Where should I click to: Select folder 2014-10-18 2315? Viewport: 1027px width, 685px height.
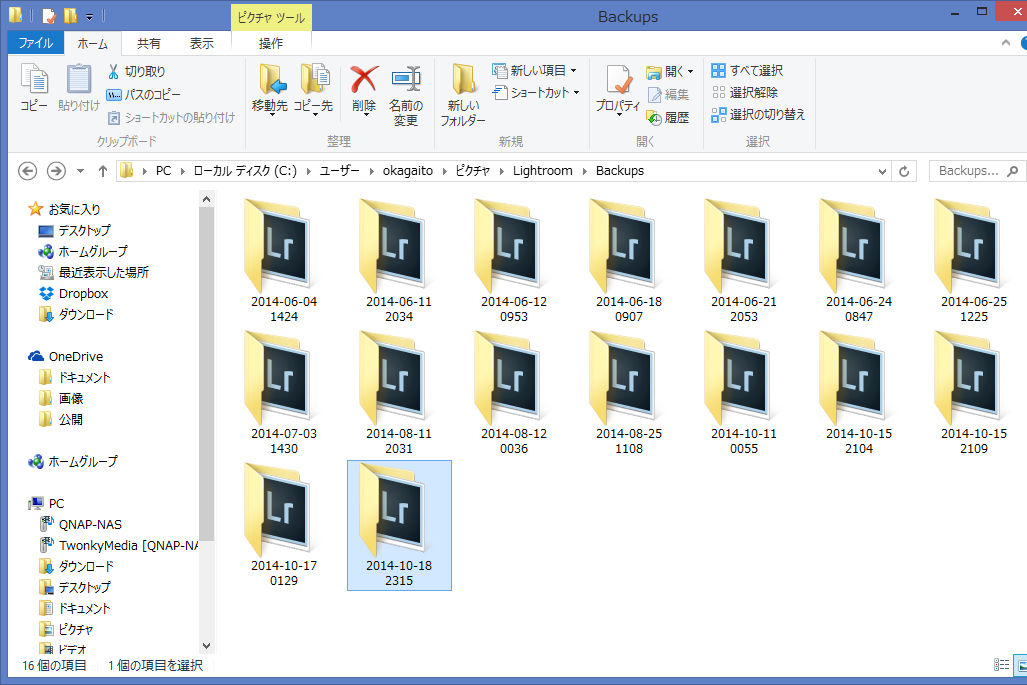399,525
